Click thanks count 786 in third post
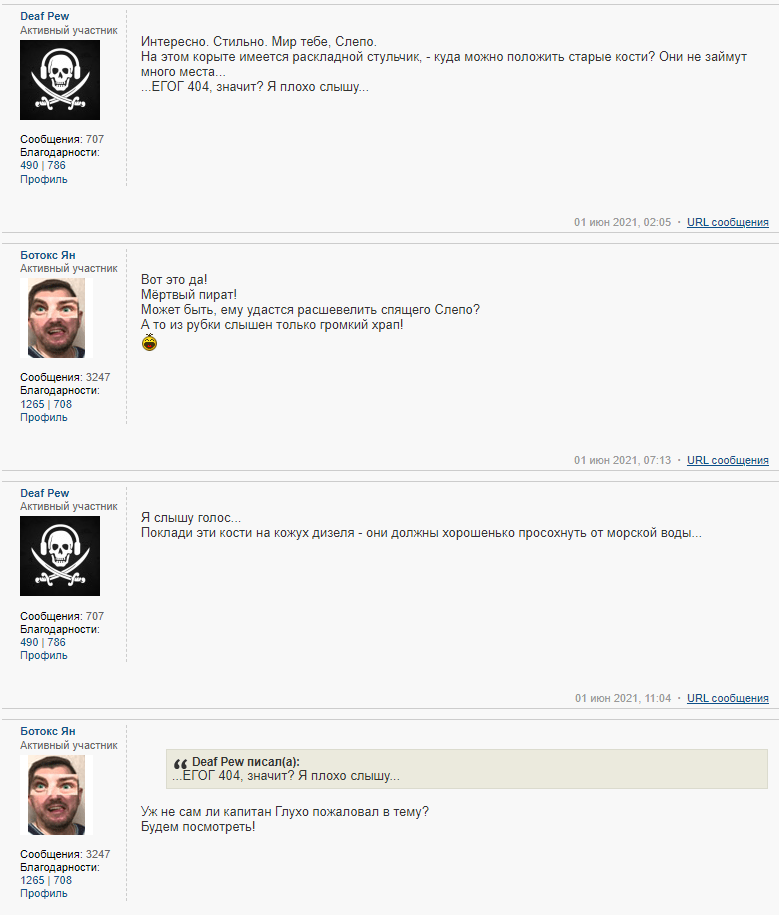 point(57,642)
